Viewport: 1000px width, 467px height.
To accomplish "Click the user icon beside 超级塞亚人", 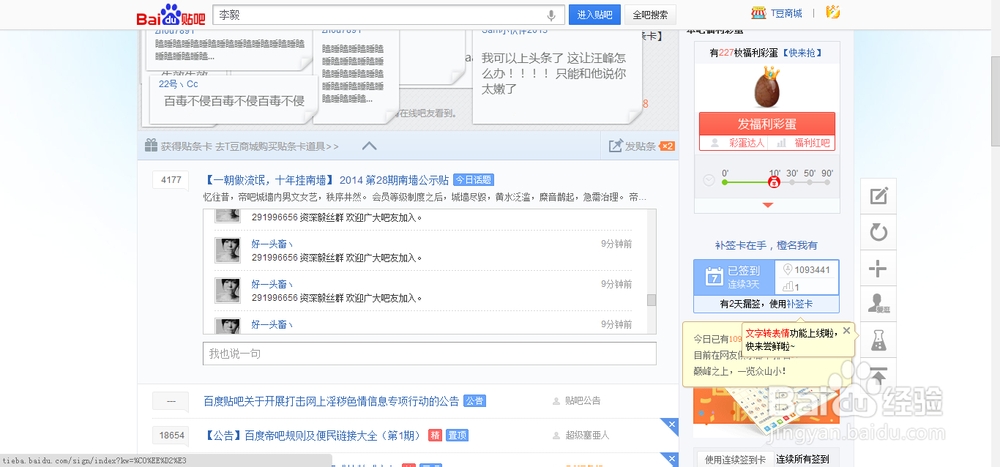I will (x=557, y=435).
